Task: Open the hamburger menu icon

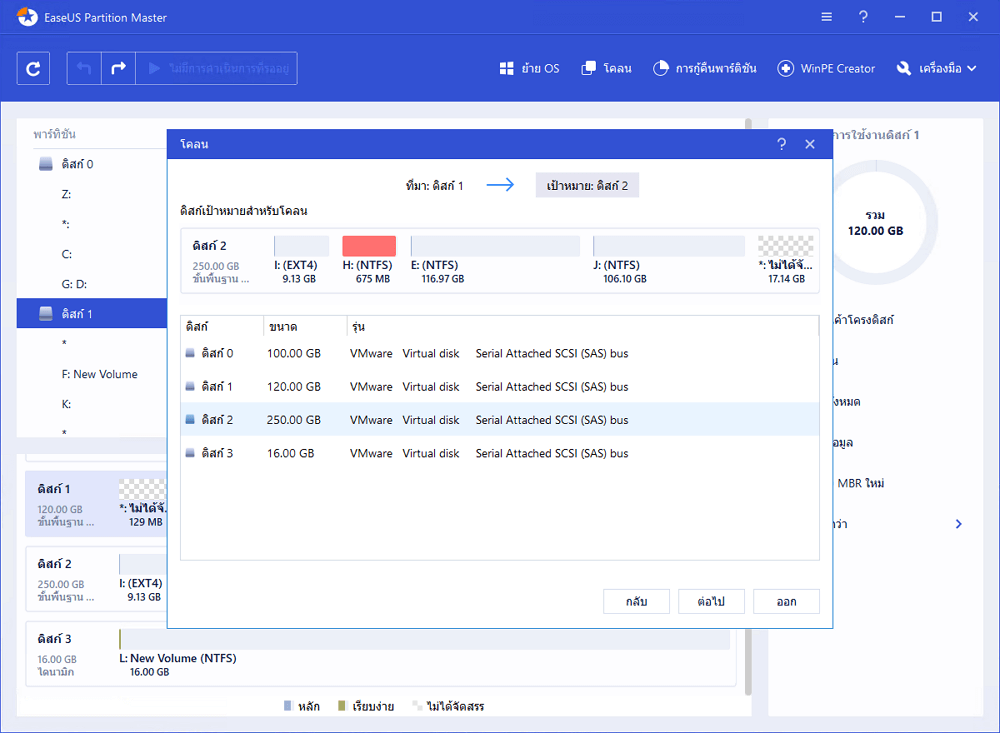Action: 827,17
